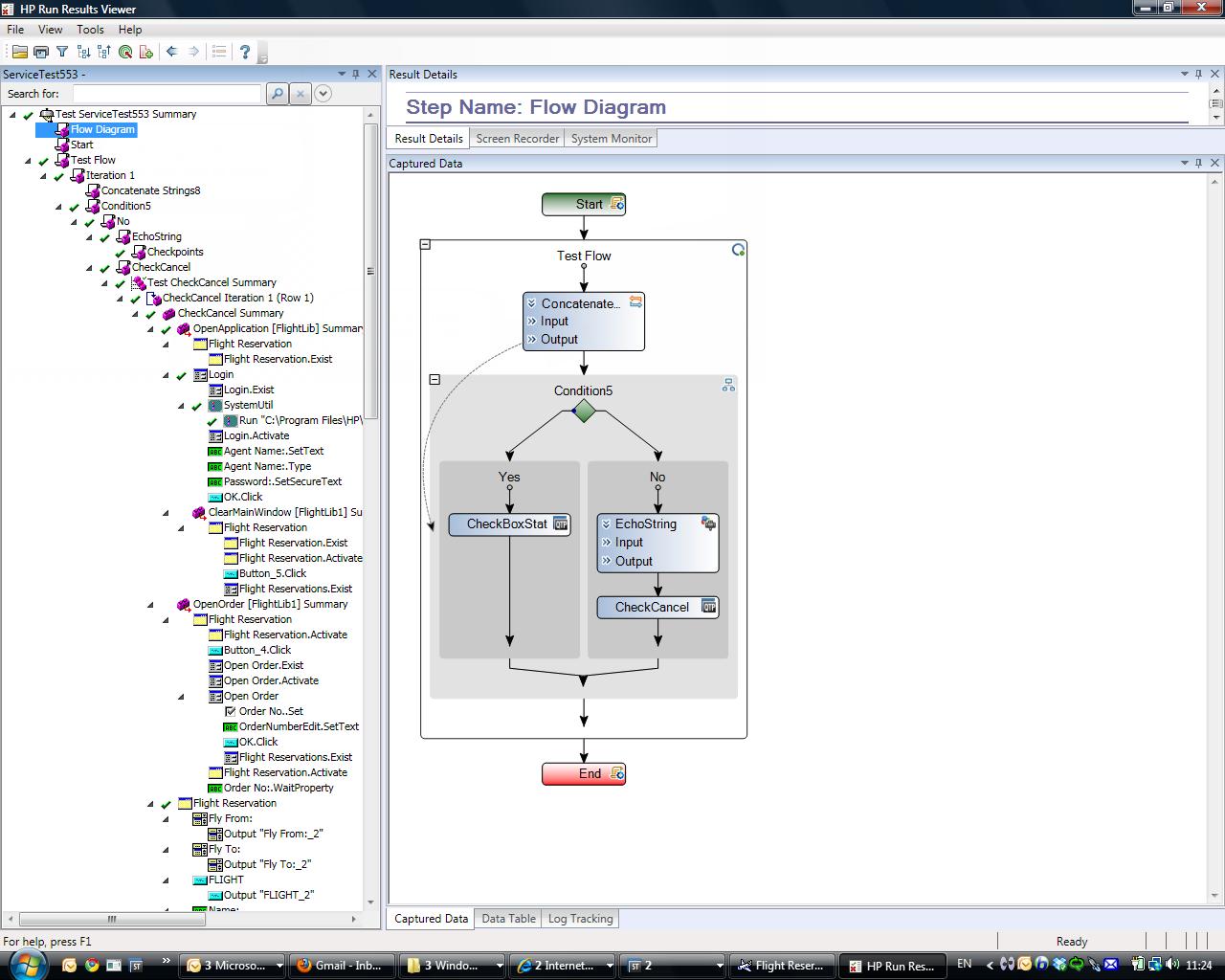Select the Password:.SetSecureText tree step
This screenshot has width=1225, height=980.
(282, 481)
